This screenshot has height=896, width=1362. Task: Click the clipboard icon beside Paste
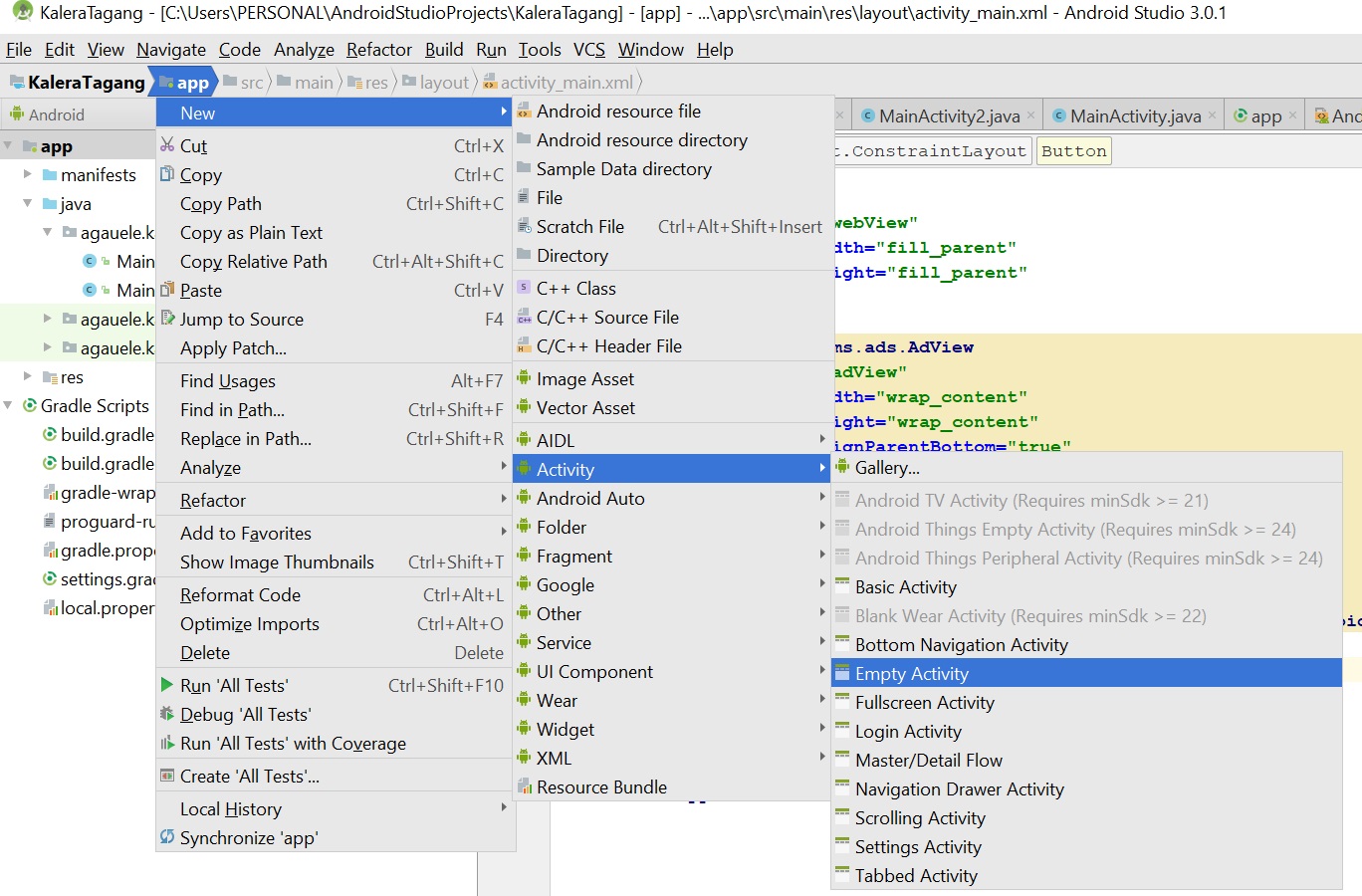click(x=166, y=290)
